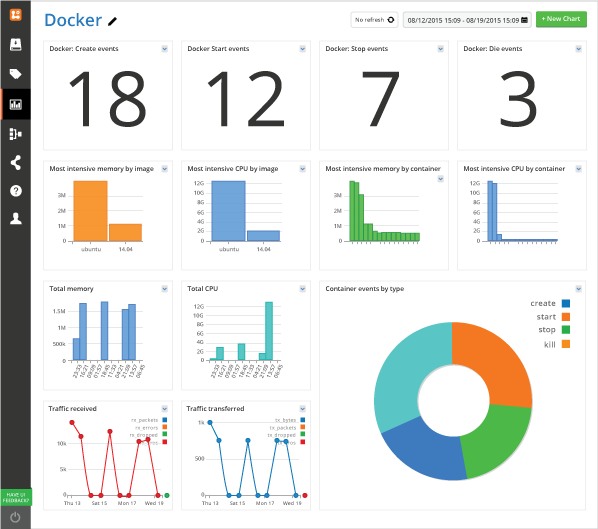Expand Most intensive CPU by image menu
The image size is (598, 529).
point(302,169)
